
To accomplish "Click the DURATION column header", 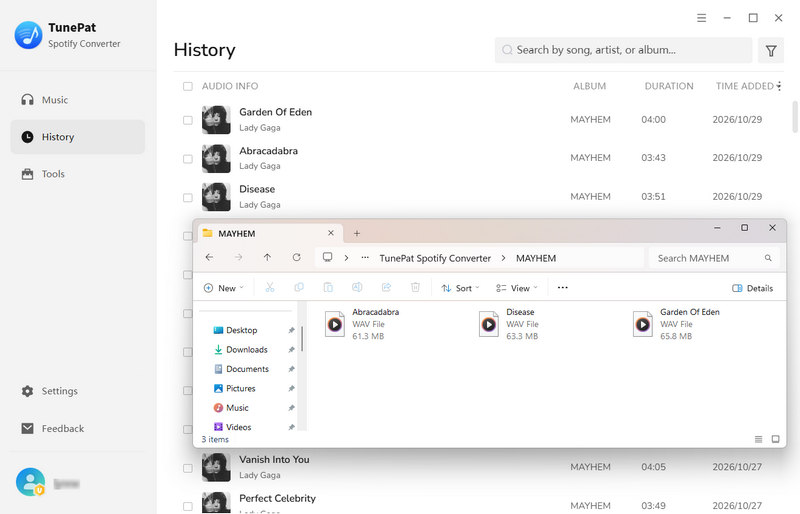I will [669, 86].
